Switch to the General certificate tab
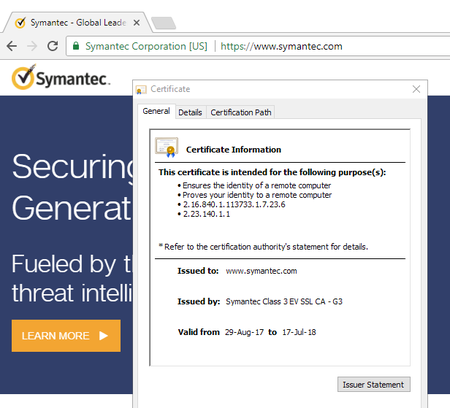 click(156, 111)
